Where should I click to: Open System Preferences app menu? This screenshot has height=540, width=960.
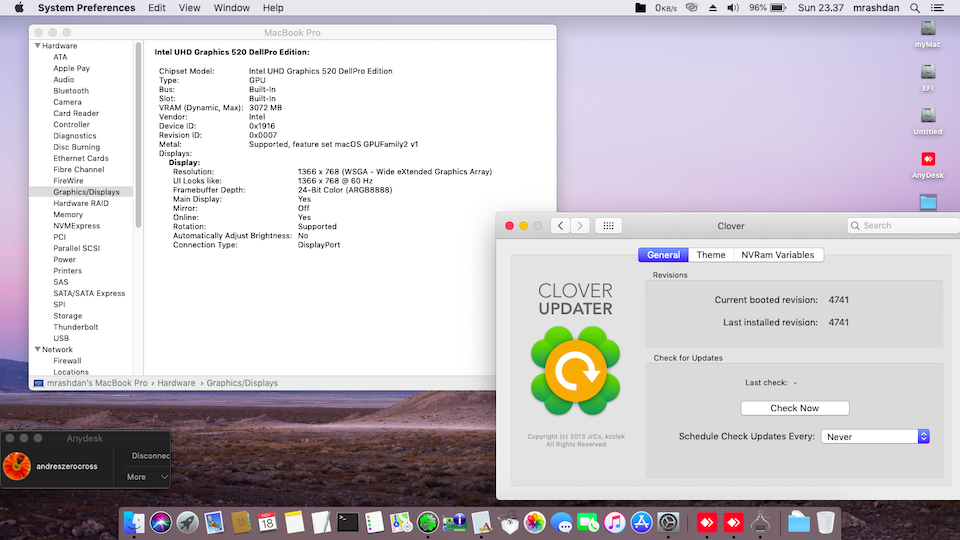86,8
